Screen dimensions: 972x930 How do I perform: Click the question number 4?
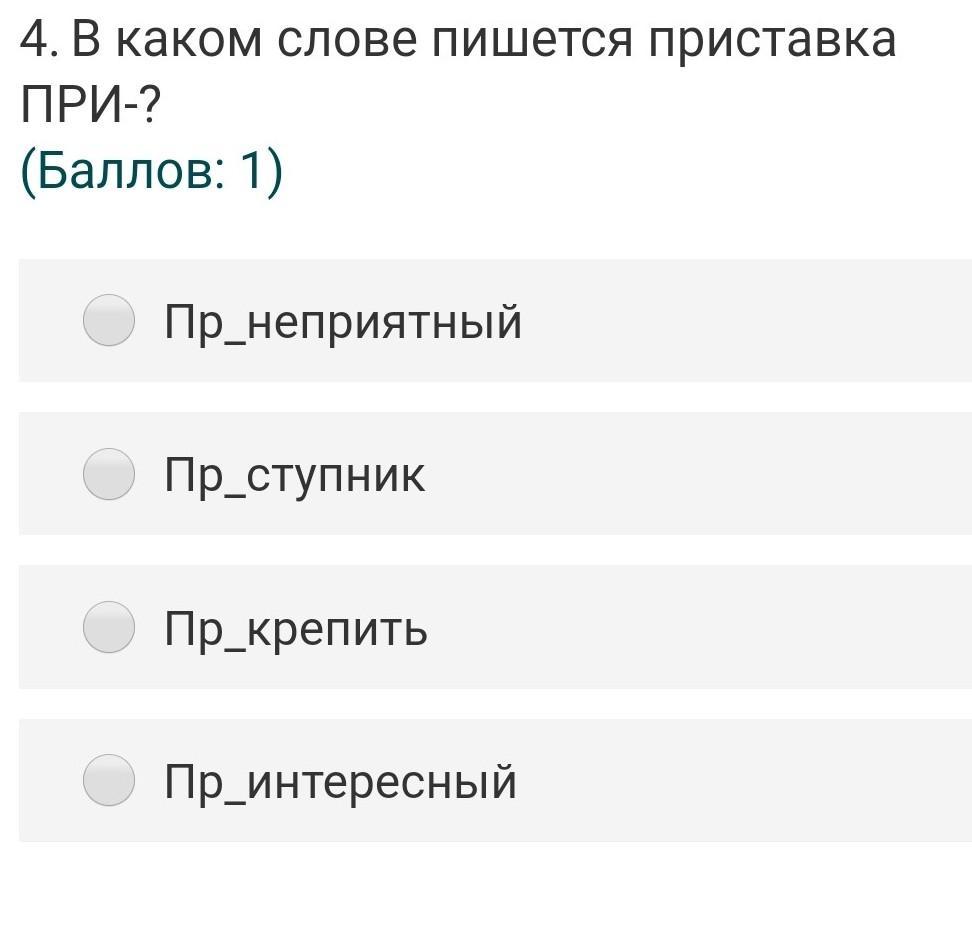click(34, 40)
